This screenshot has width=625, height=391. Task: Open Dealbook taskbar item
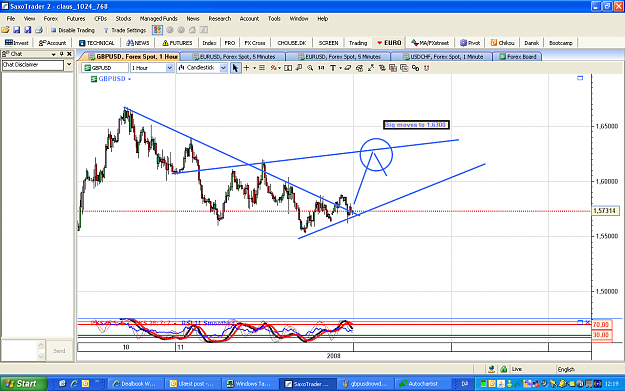136,384
